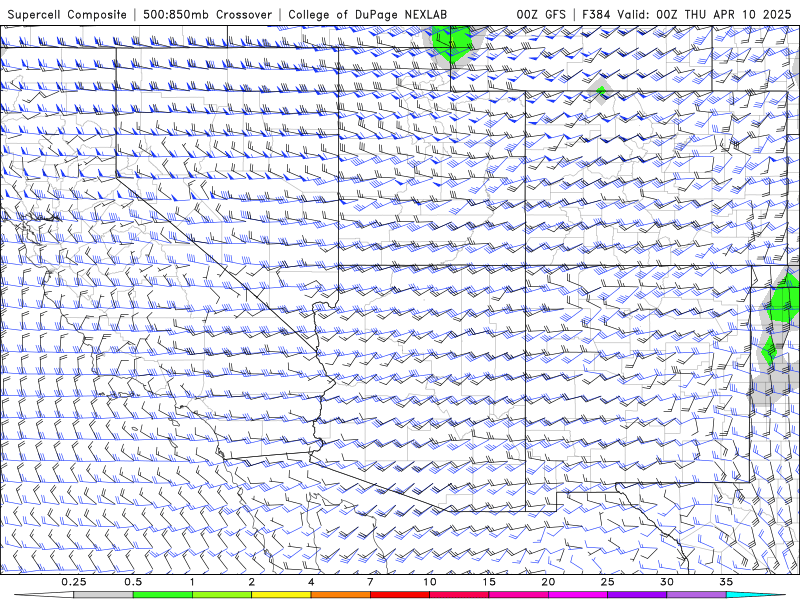This screenshot has height=600, width=800.
Task: Select the magenta 15–20 legend swatch
Action: pyautogui.click(x=518, y=595)
